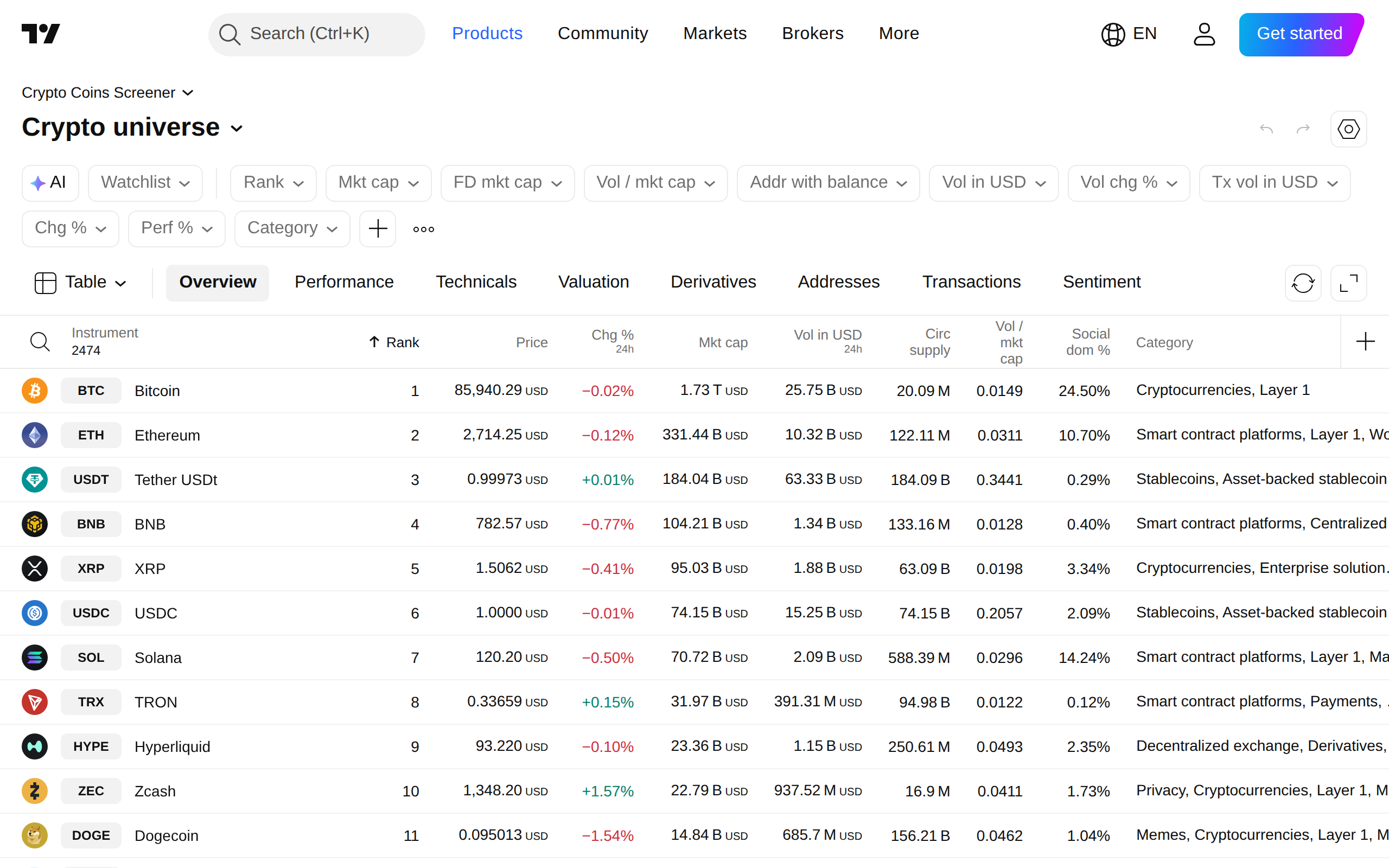Click the TRON coin logo
Image resolution: width=1389 pixels, height=868 pixels.
[34, 702]
